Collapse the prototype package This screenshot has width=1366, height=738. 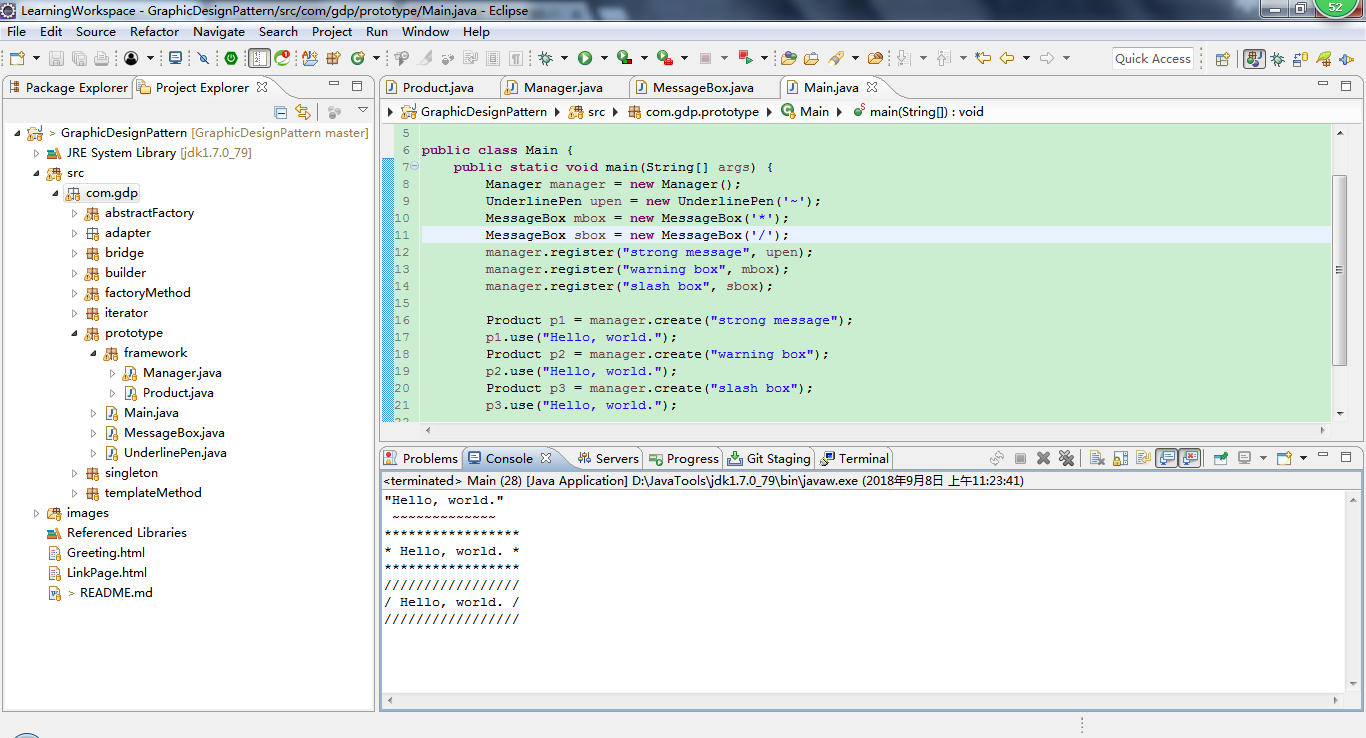(74, 332)
